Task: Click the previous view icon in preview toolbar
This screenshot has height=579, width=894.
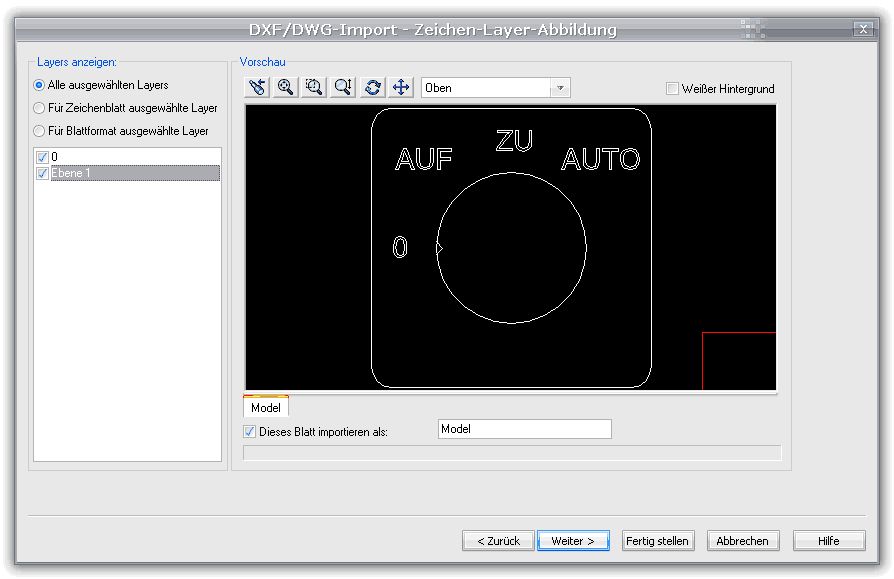Action: pyautogui.click(x=257, y=88)
